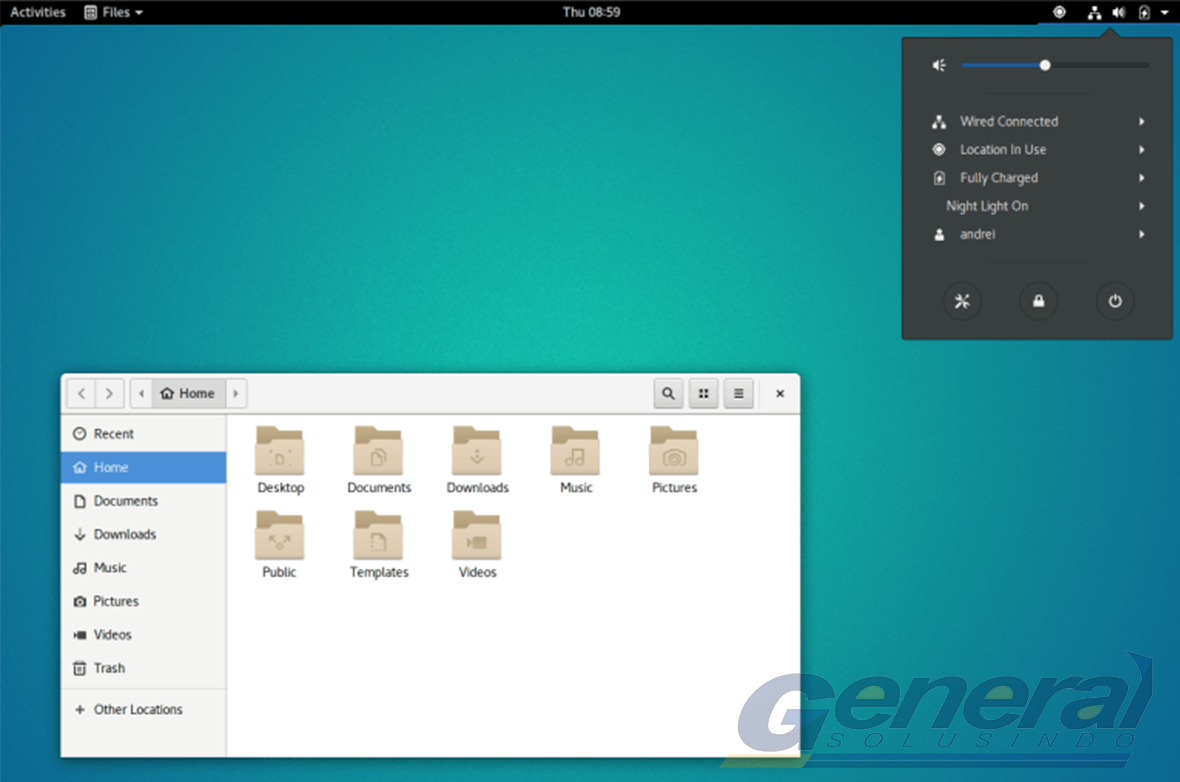The image size is (1180, 782).
Task: Mute using the volume speaker icon
Action: click(x=939, y=65)
